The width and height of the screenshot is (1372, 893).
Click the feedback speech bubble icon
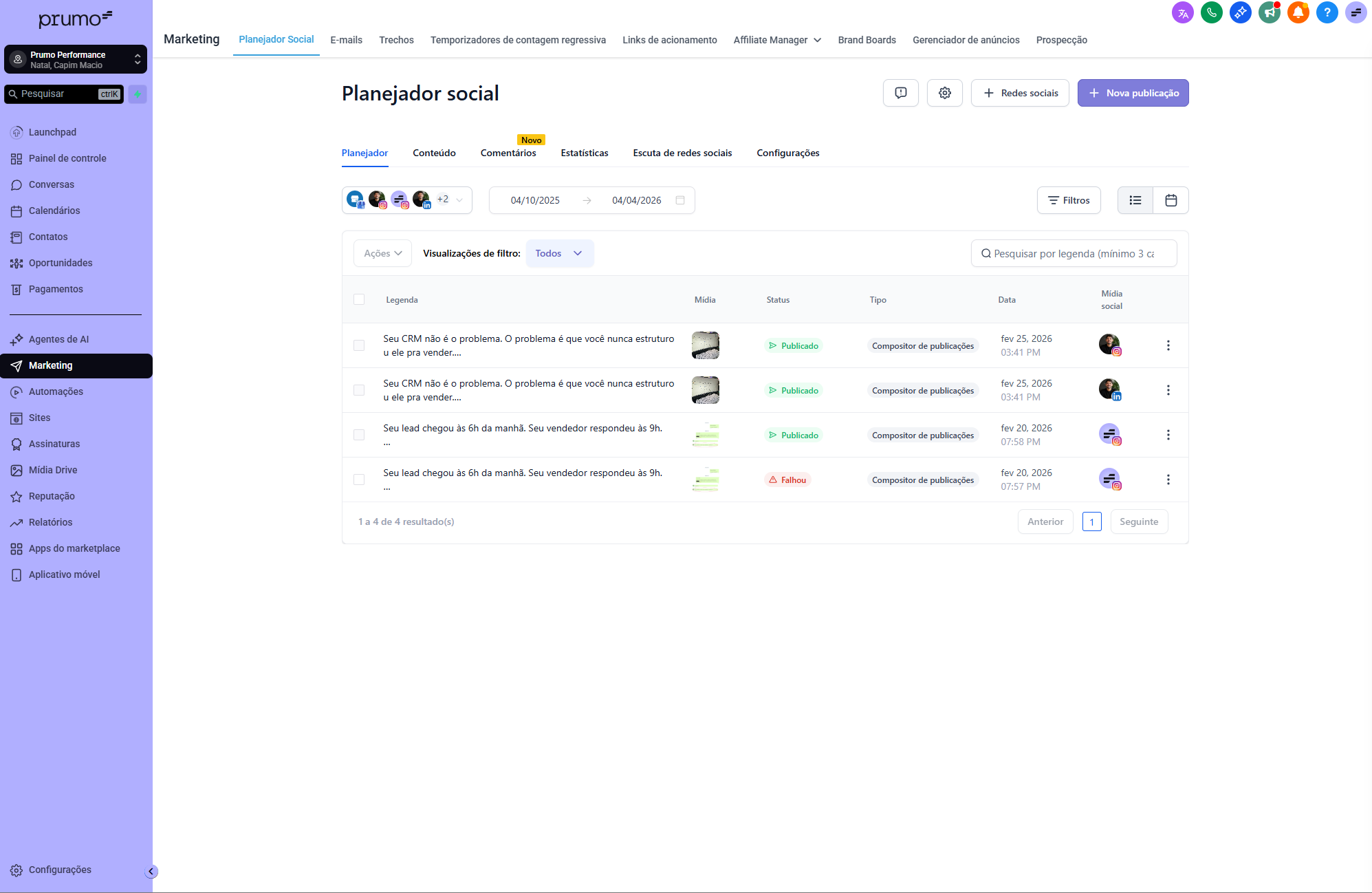[x=900, y=93]
